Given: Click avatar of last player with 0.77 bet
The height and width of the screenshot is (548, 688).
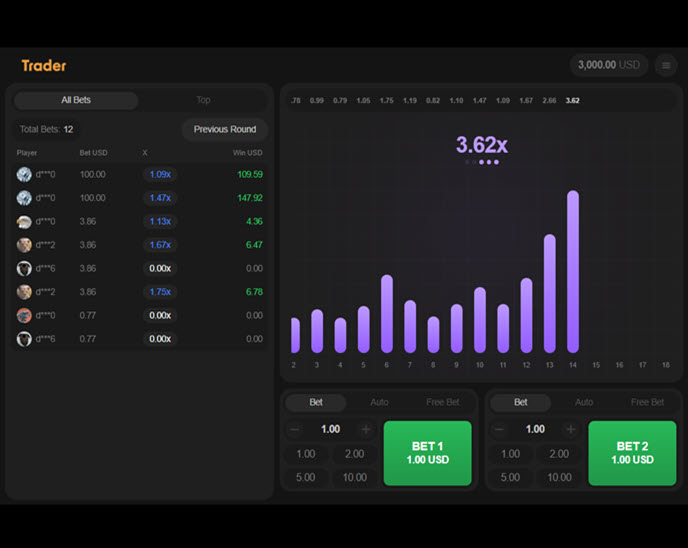Looking at the screenshot, I should [24, 339].
